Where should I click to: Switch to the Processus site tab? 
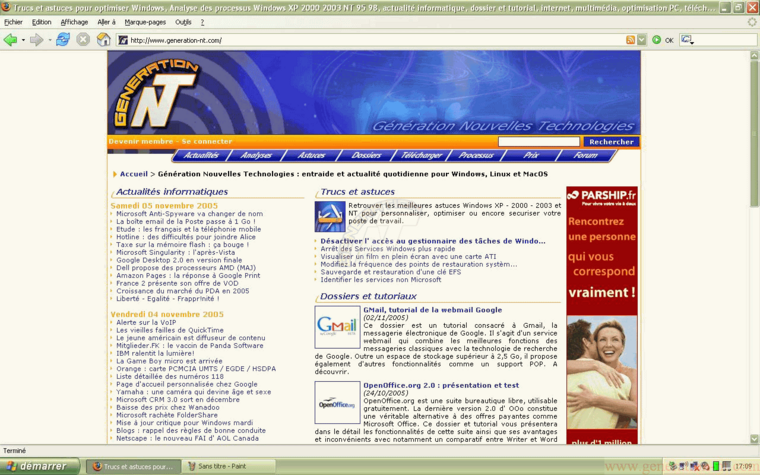tap(476, 155)
